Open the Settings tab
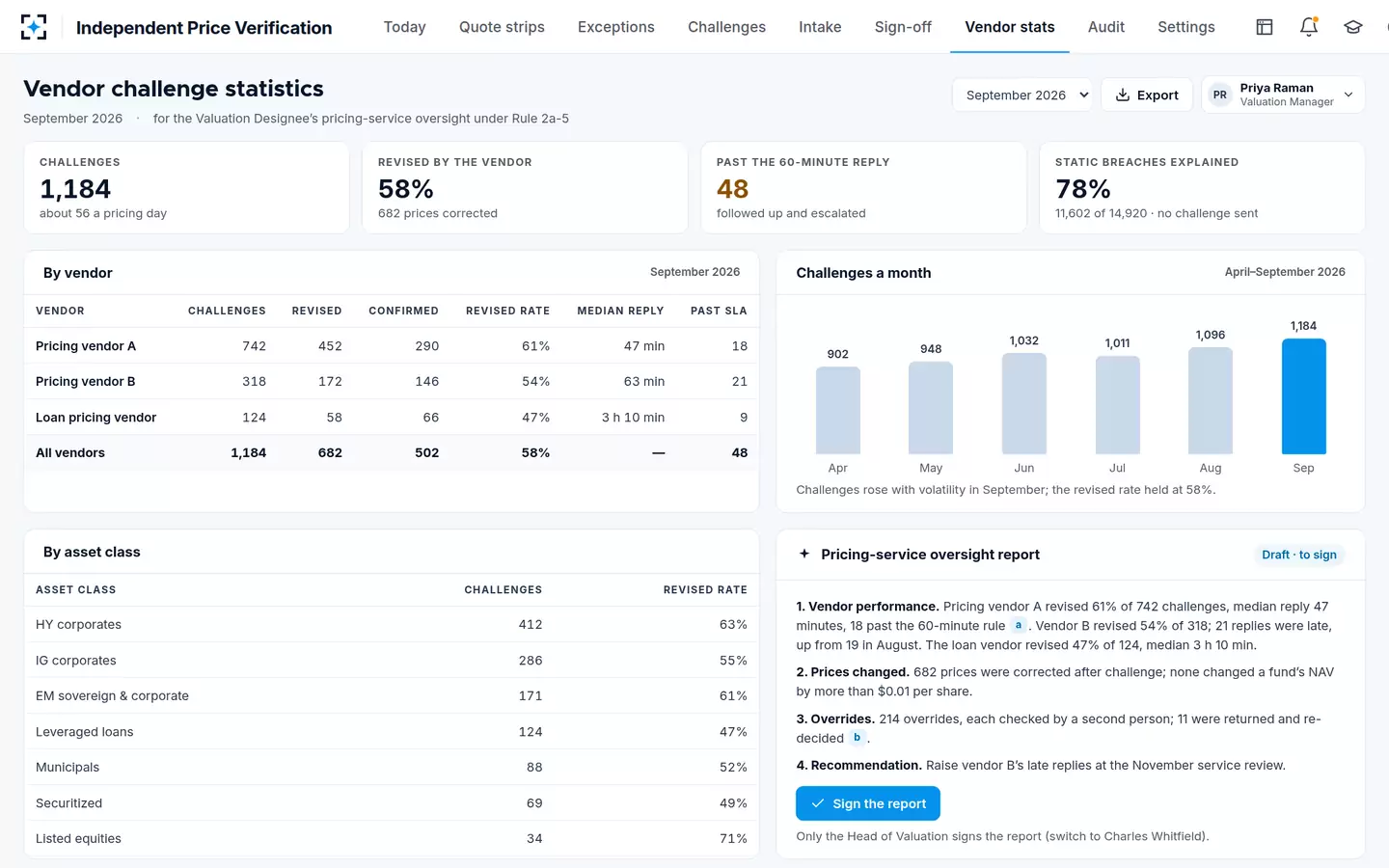This screenshot has width=1389, height=868. click(x=1186, y=27)
